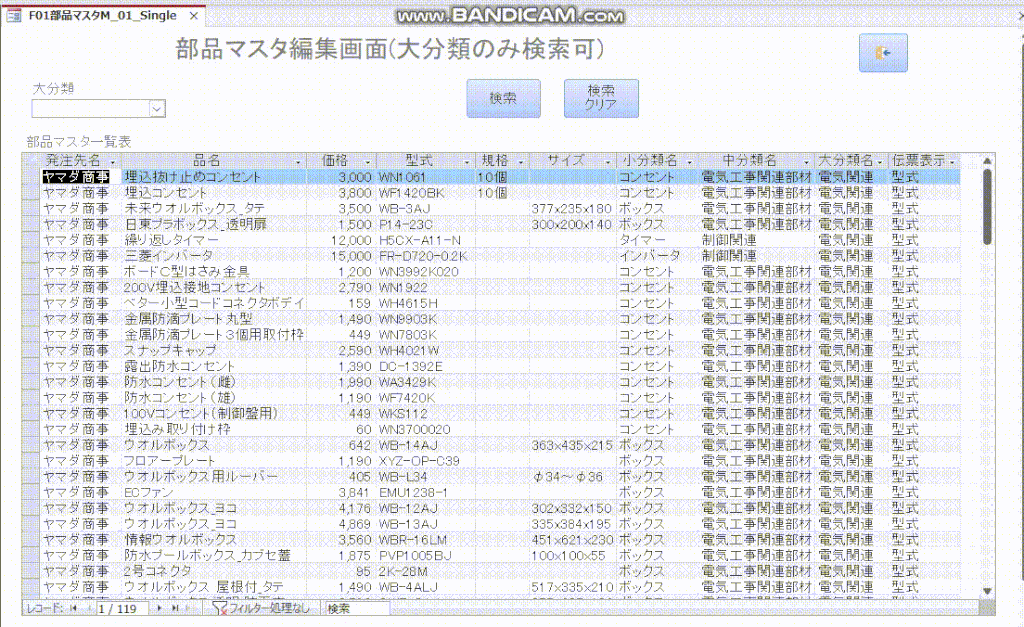1024x627 pixels.
Task: Click the record number field showing 1 / 119
Action: (x=117, y=608)
